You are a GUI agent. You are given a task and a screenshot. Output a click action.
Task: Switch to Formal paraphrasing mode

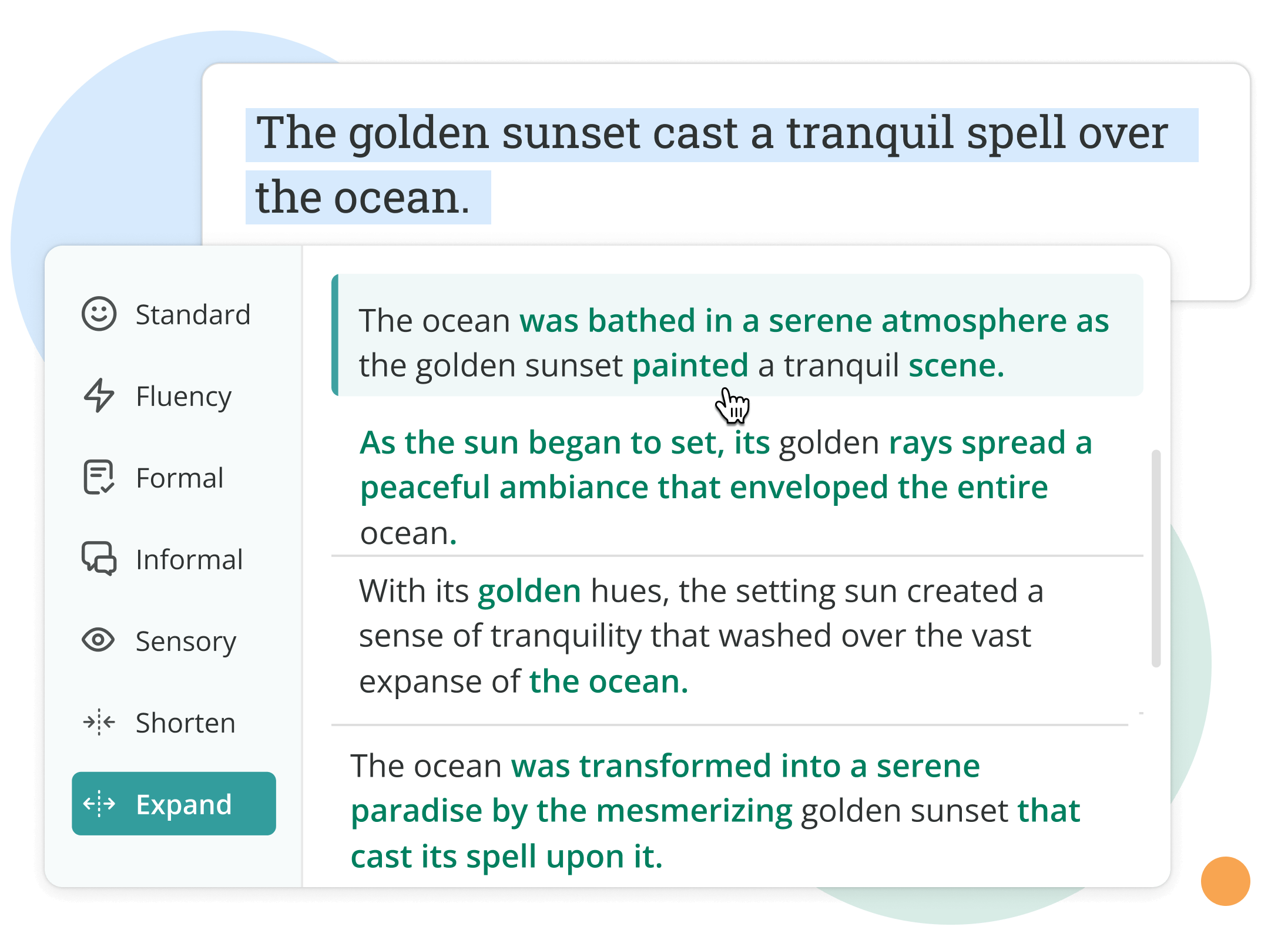(179, 477)
